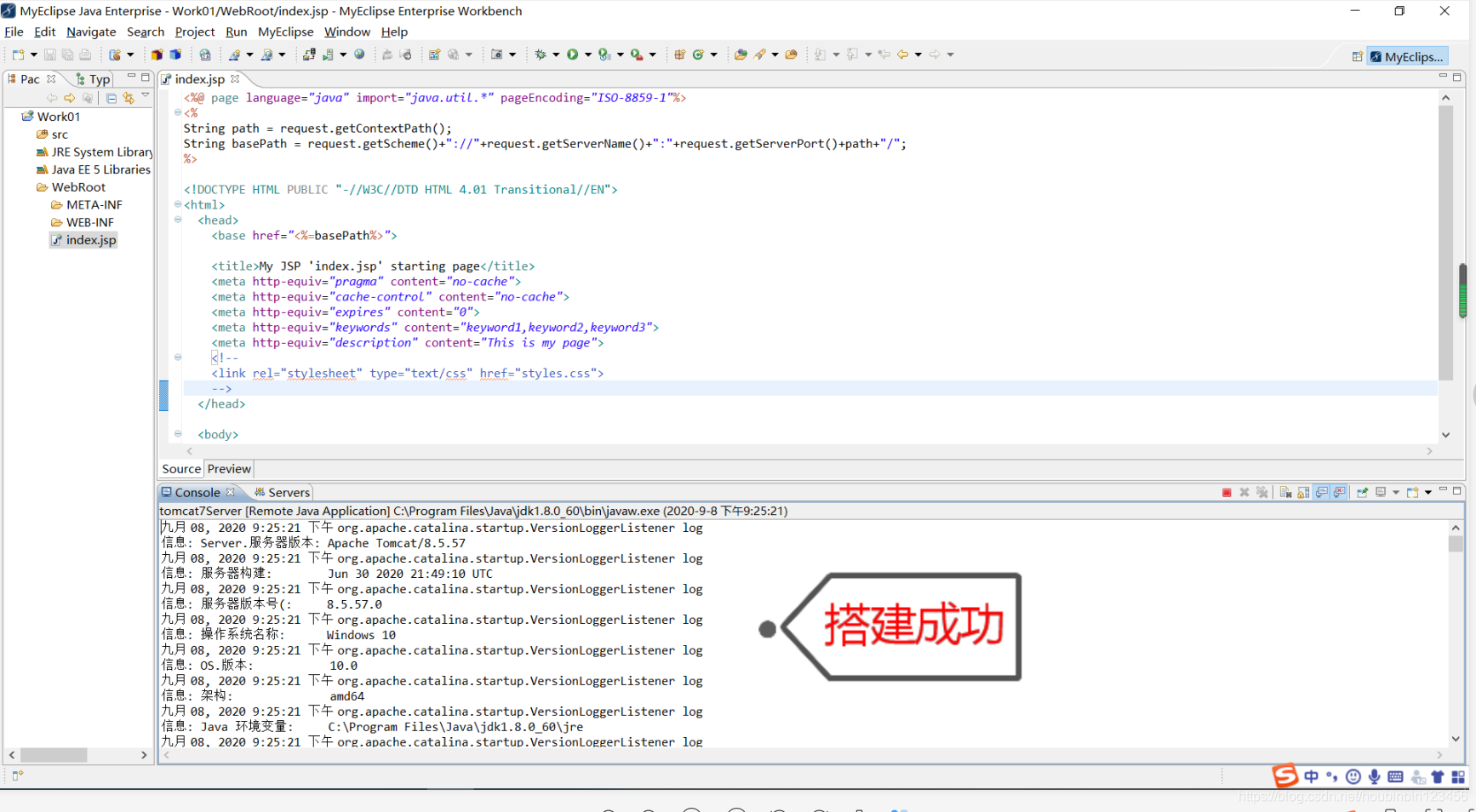Switch to the Servers tab
Image resolution: width=1476 pixels, height=812 pixels.
[x=282, y=493]
